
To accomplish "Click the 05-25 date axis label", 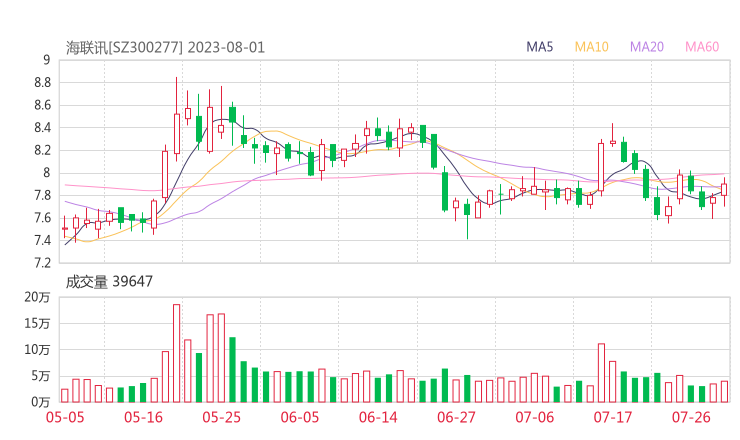I will click(x=221, y=417).
